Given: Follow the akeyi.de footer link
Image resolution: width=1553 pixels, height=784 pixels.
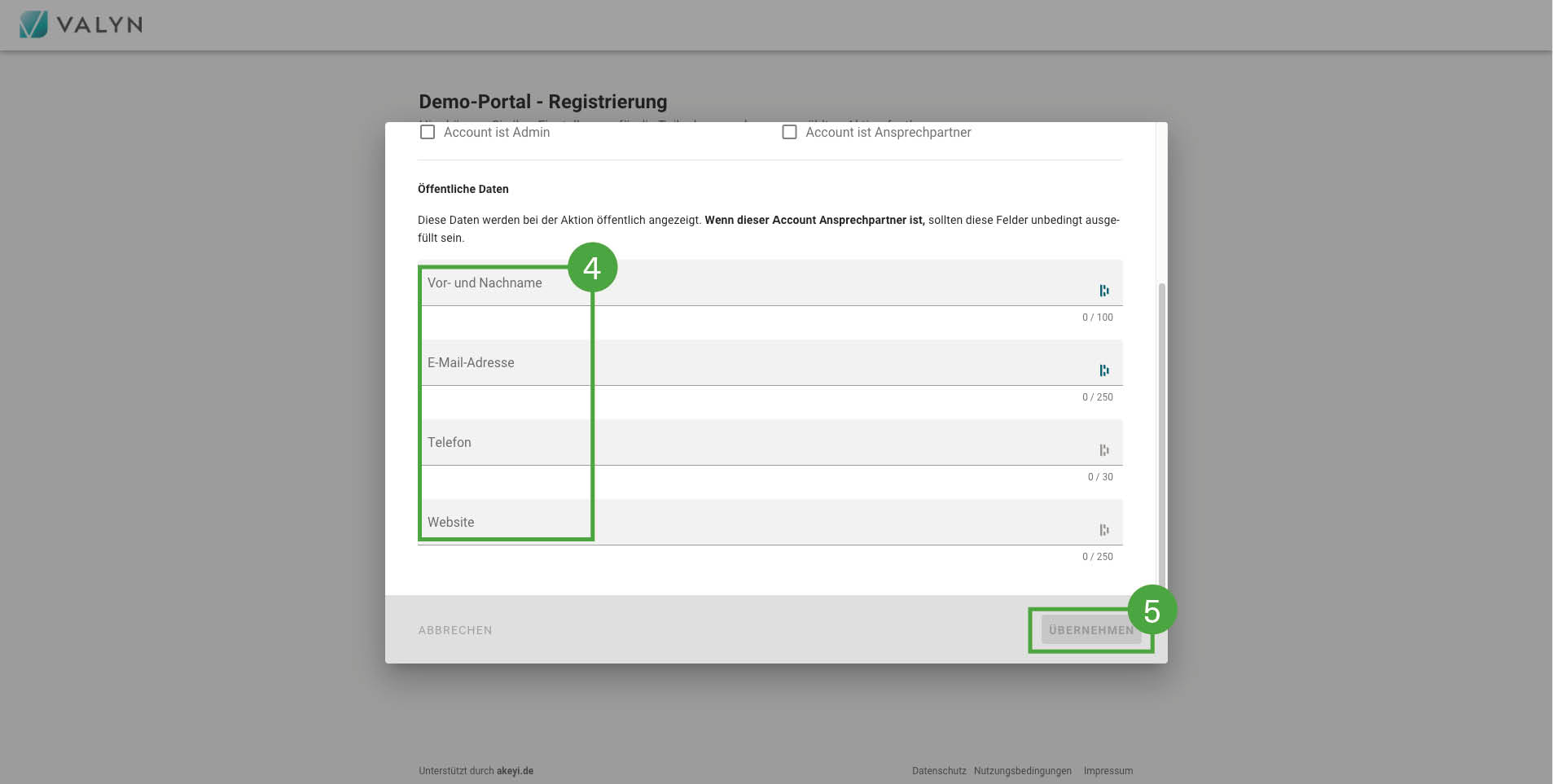Looking at the screenshot, I should (x=515, y=771).
